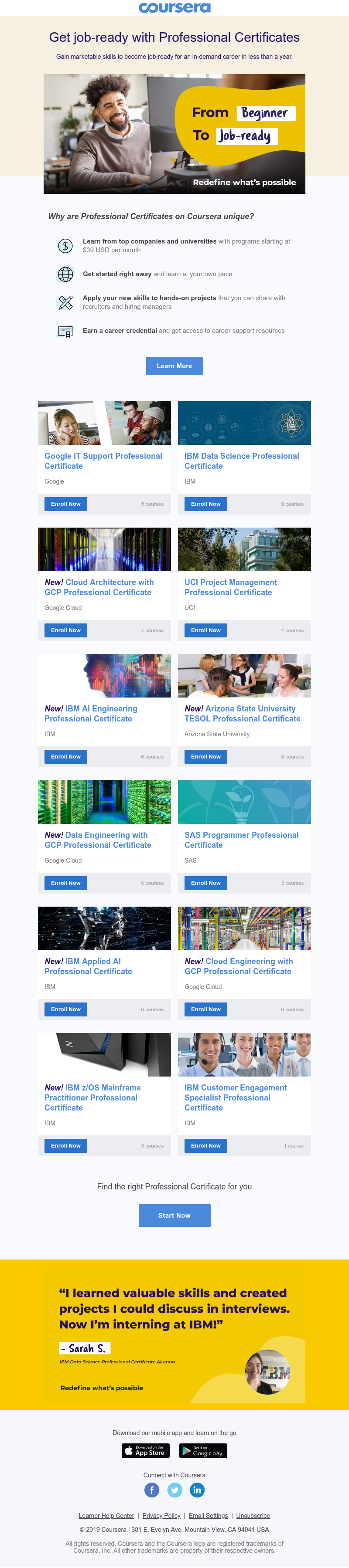Click the Data Engineering green servers image

104,802
